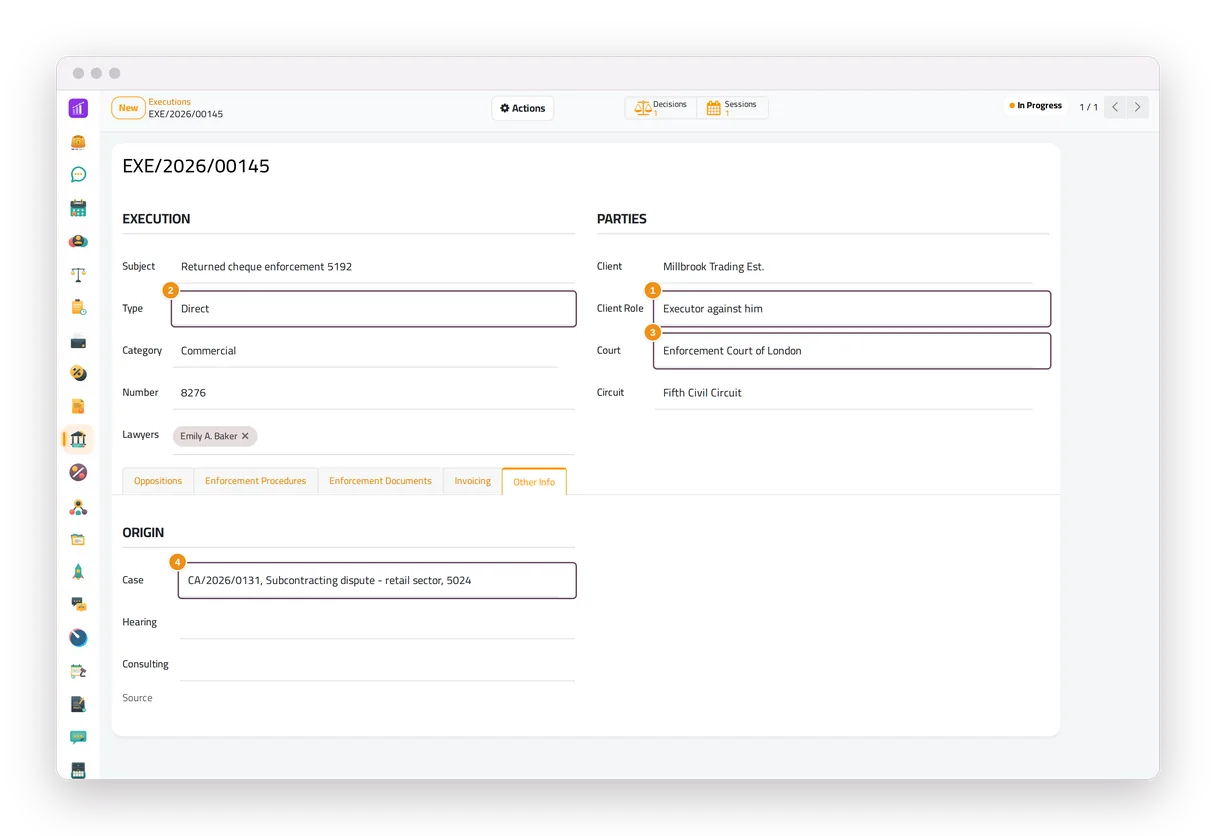The width and height of the screenshot is (1216, 836).
Task: Select the highlighted courthouse sidebar icon
Action: [x=78, y=439]
